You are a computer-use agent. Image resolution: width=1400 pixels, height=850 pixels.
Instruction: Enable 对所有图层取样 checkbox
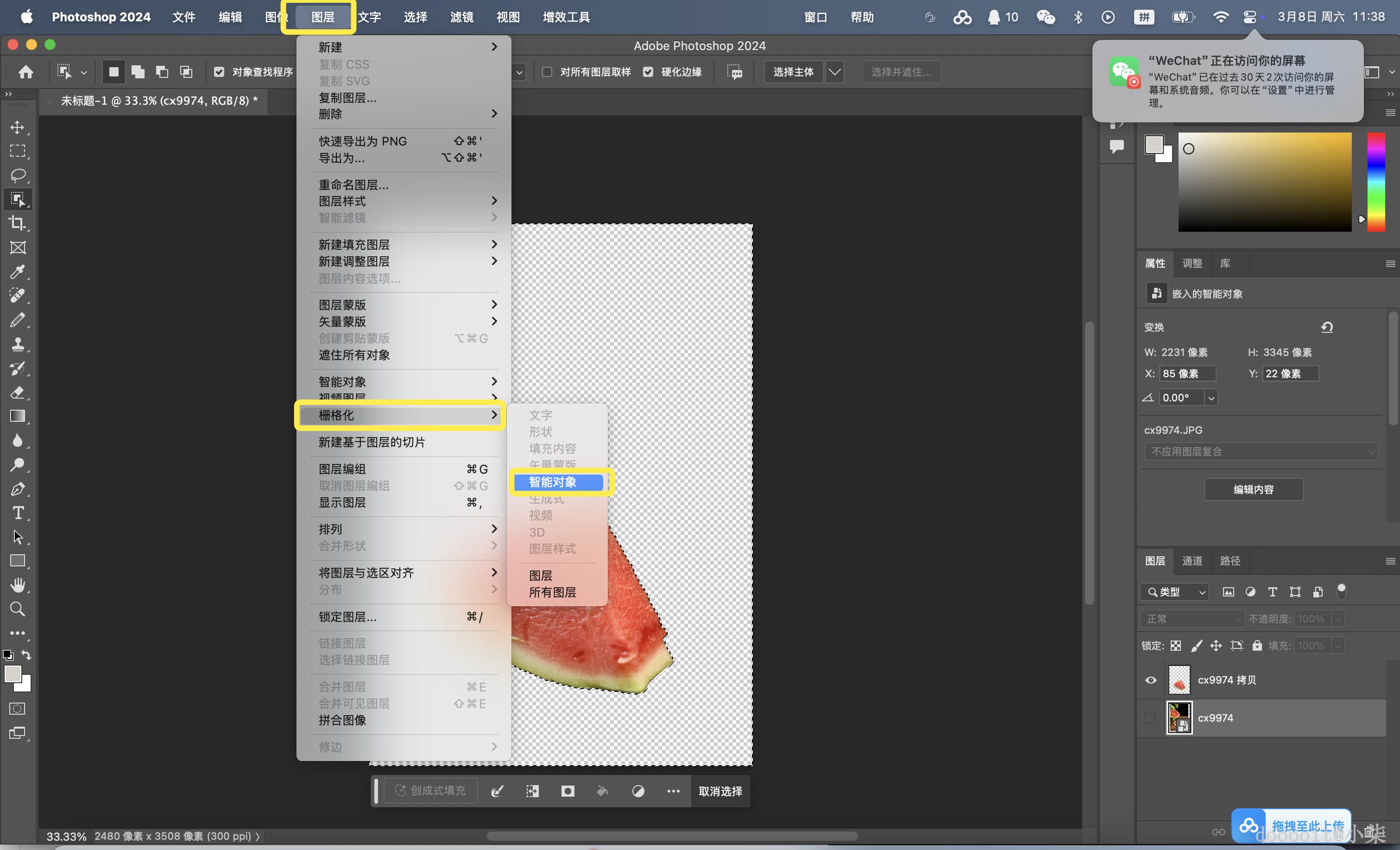[x=547, y=72]
